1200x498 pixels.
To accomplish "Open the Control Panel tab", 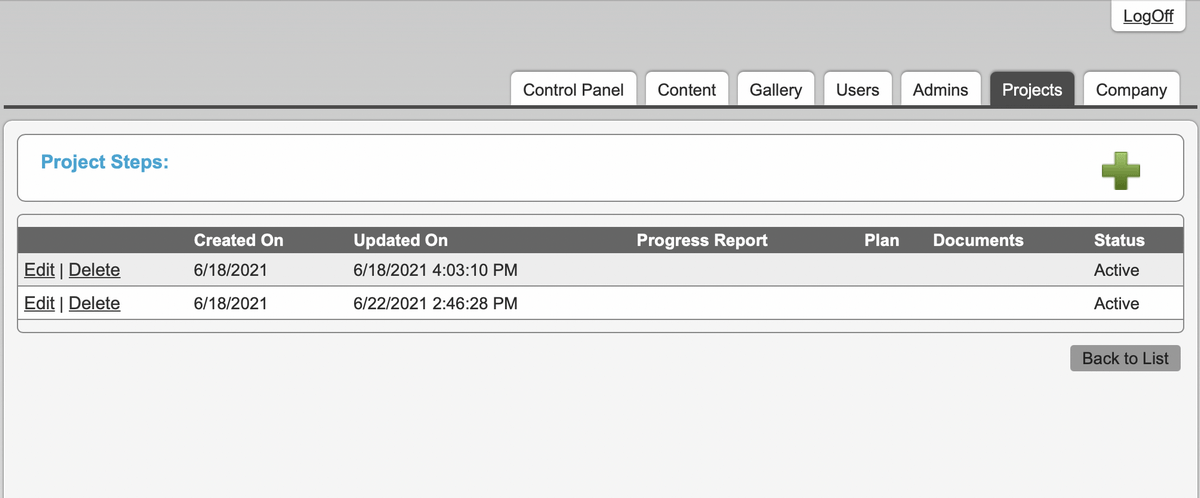I will click(x=573, y=90).
